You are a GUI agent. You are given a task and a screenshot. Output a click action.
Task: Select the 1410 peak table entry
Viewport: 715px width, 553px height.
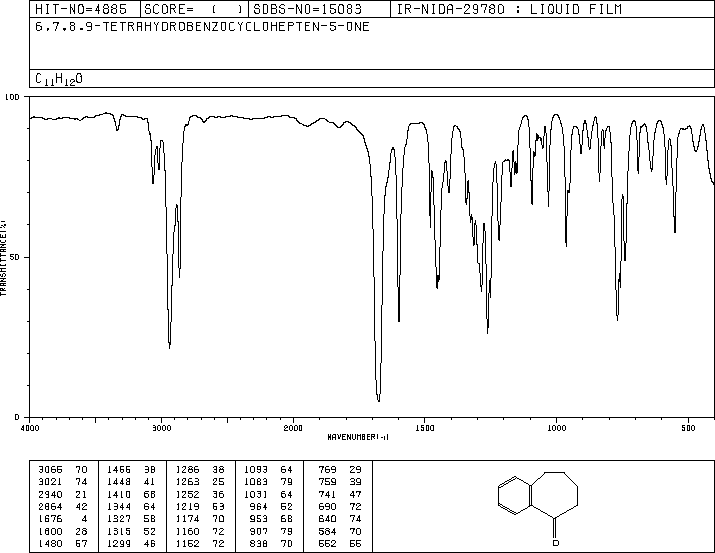(131, 495)
